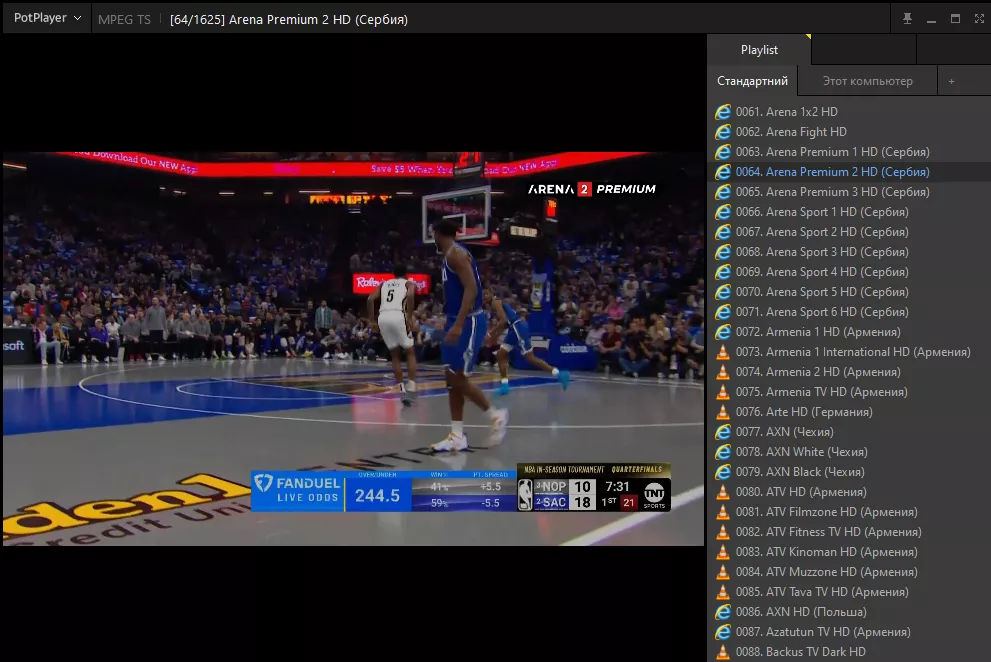The width and height of the screenshot is (991, 662).
Task: Click the cone icon beside 0082. ATV Fitness TV
Action: click(x=722, y=532)
